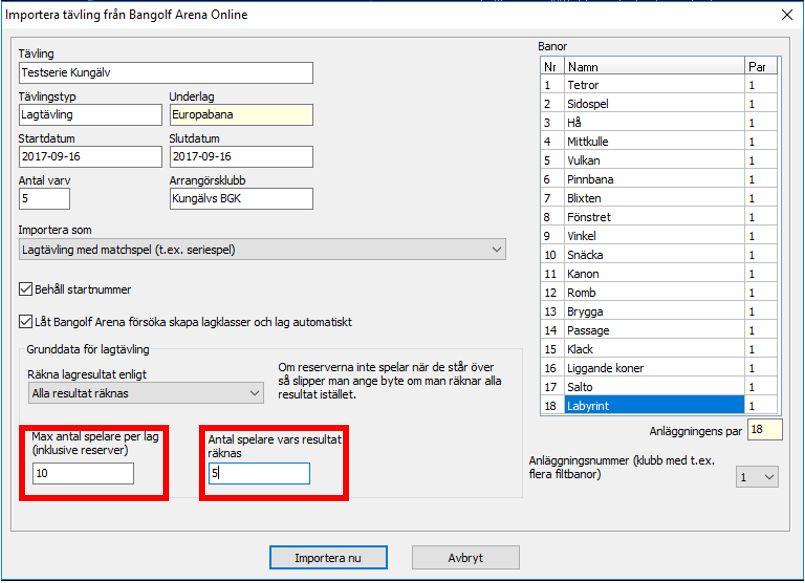This screenshot has width=805, height=583.
Task: Select the Klack row
Action: (659, 349)
